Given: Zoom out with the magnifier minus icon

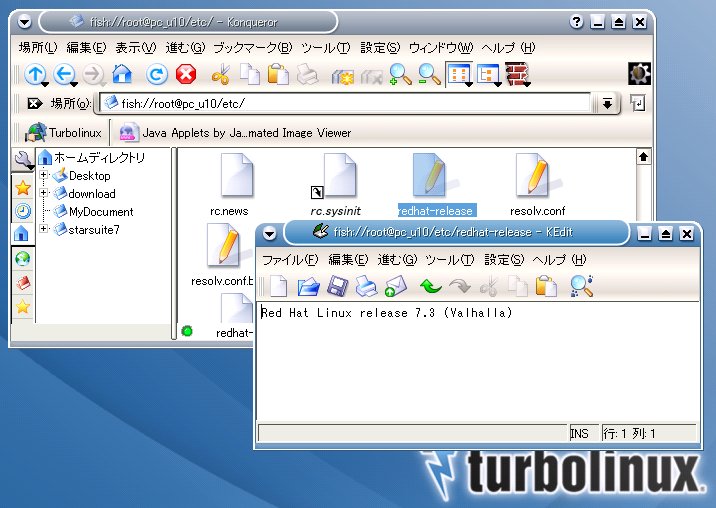Looking at the screenshot, I should tap(429, 74).
